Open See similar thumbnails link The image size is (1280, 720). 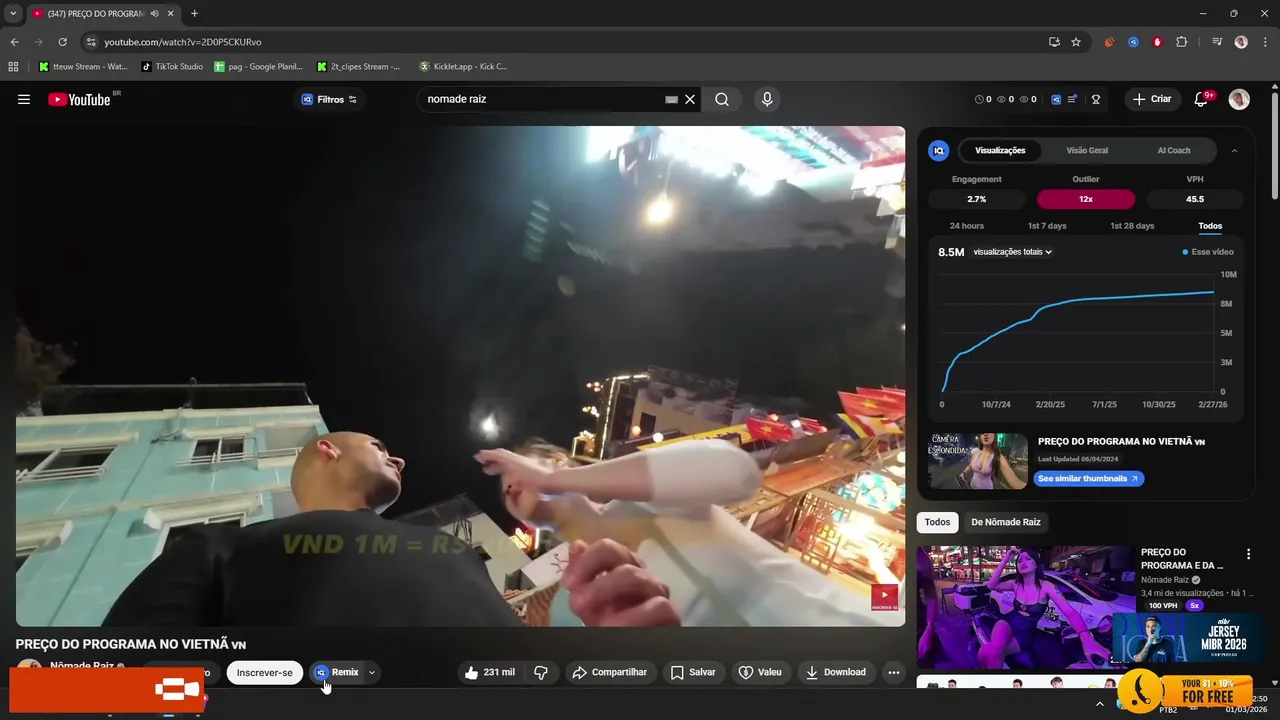[1088, 479]
